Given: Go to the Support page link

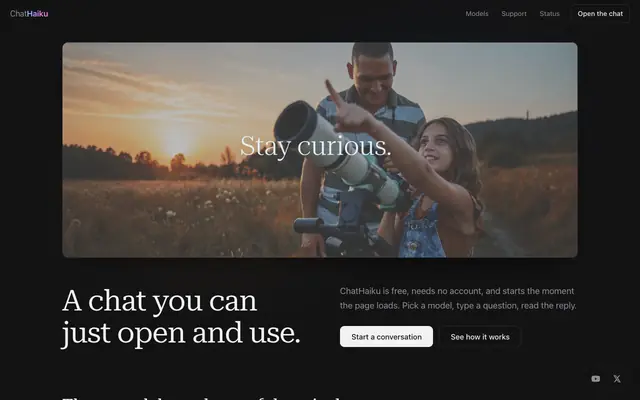Looking at the screenshot, I should (x=514, y=13).
